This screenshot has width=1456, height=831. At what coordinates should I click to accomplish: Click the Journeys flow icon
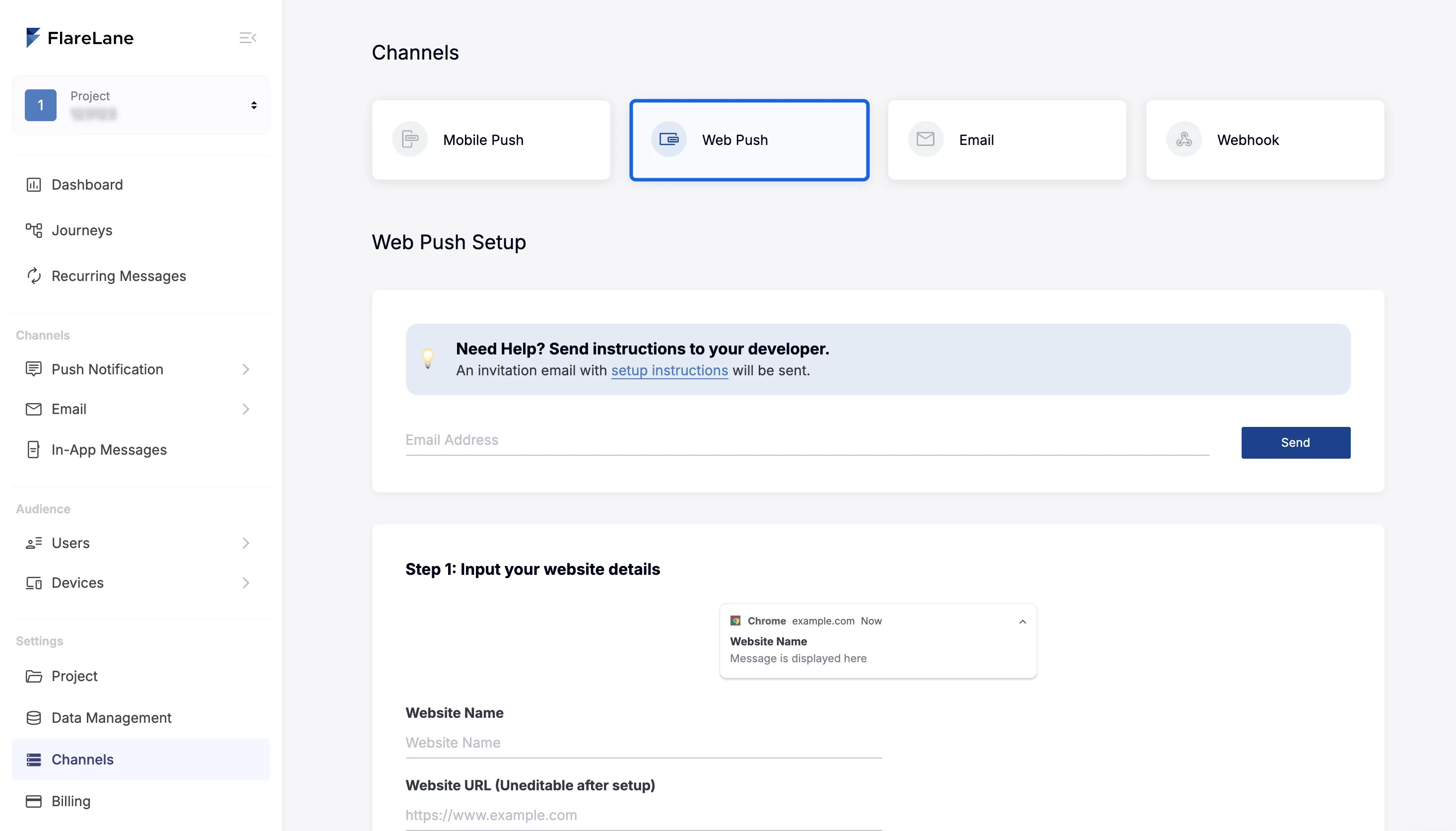tap(34, 230)
